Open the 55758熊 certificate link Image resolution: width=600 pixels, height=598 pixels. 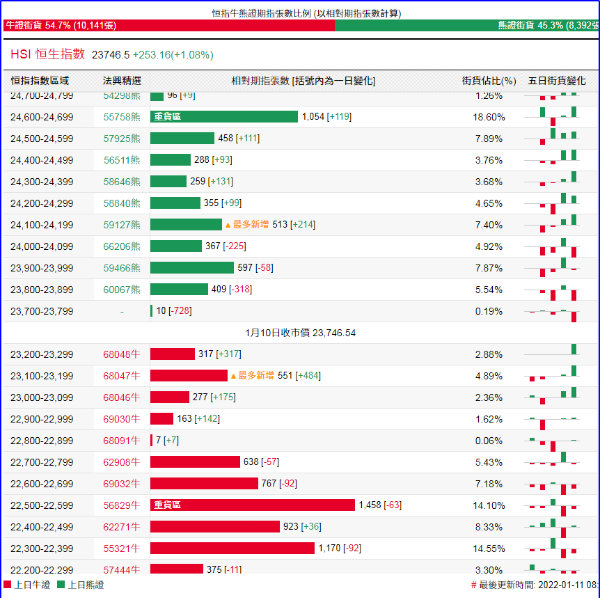(x=122, y=117)
